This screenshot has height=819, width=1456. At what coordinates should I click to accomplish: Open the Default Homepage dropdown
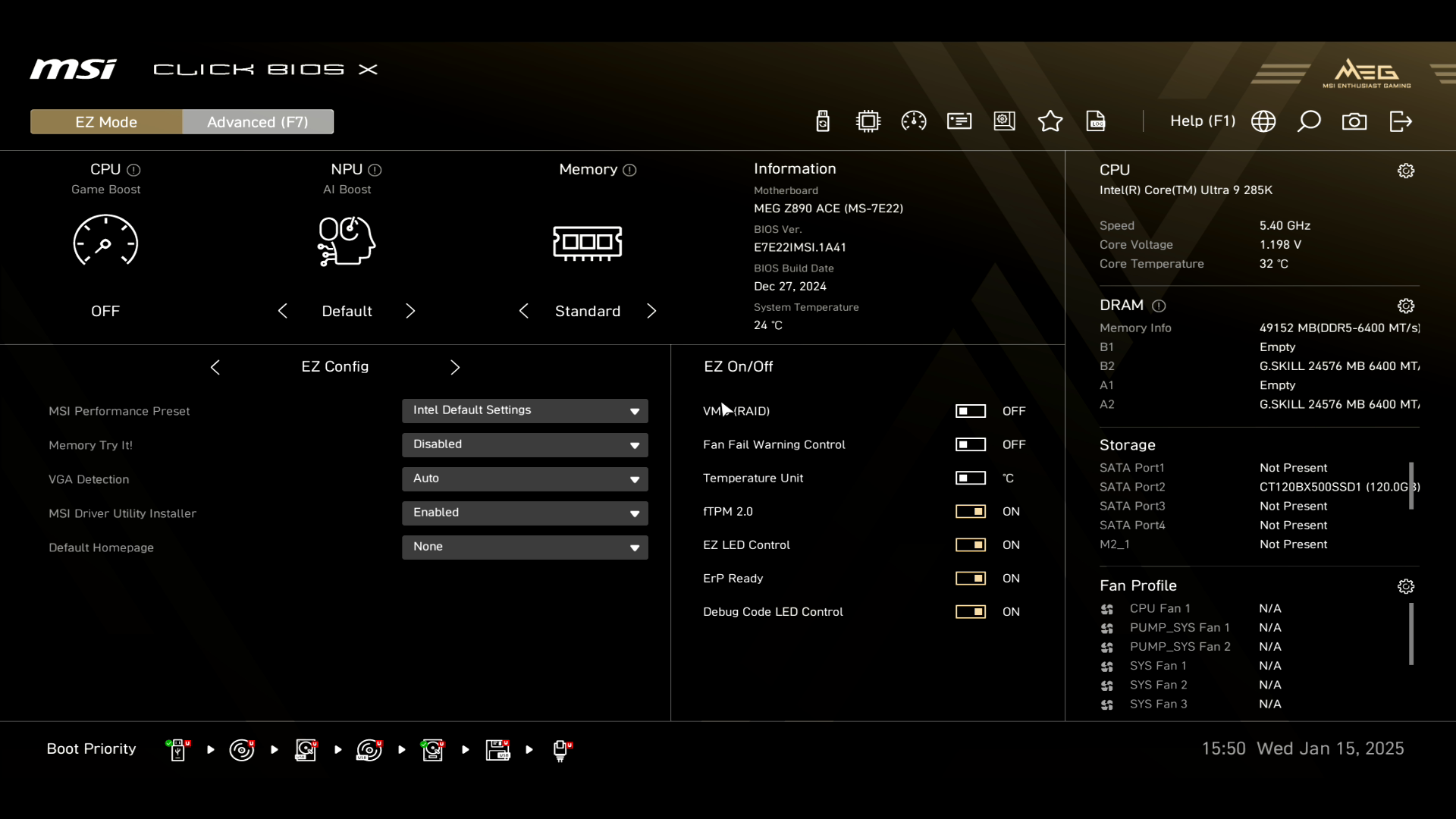[525, 548]
